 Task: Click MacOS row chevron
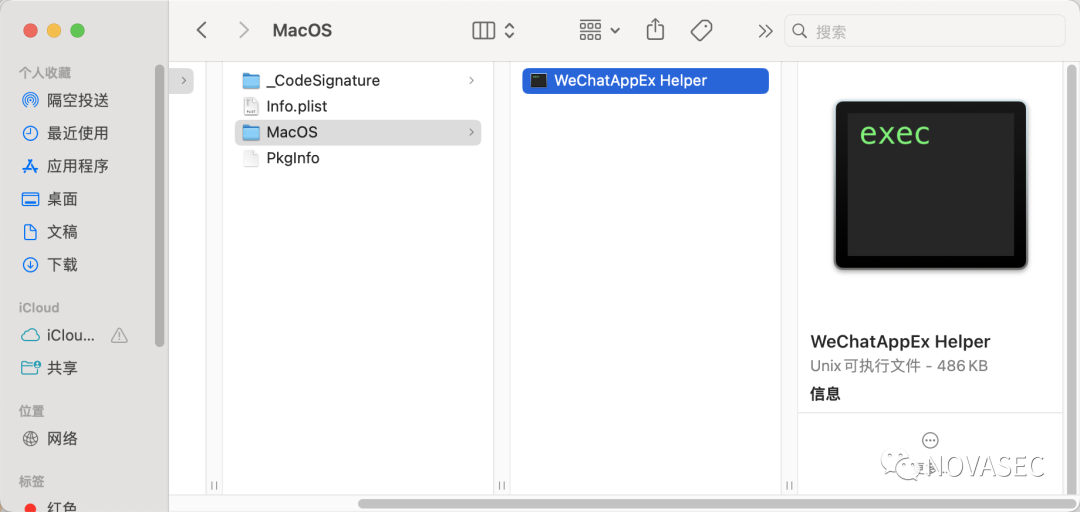click(x=471, y=132)
